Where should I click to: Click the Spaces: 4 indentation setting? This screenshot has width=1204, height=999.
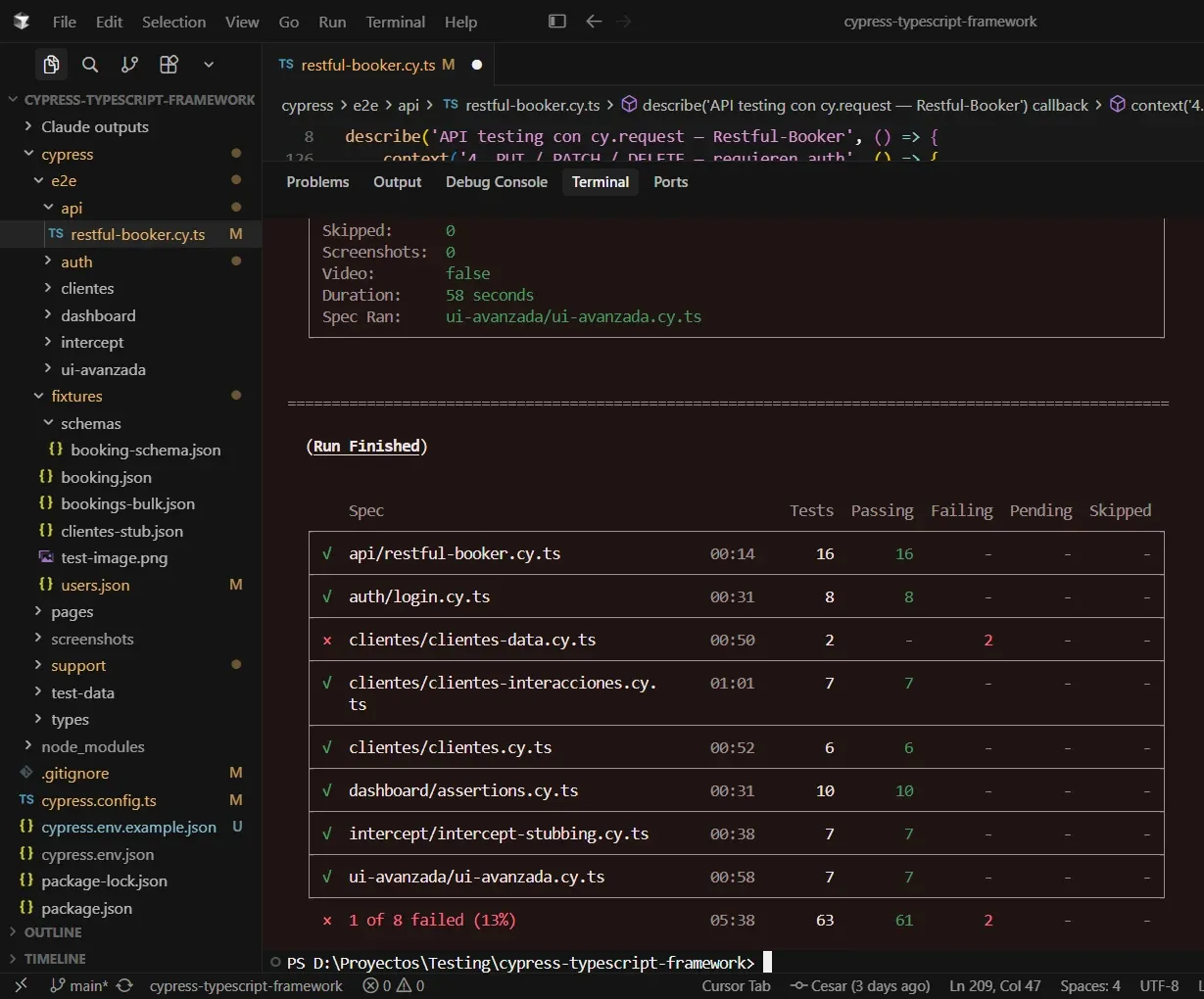point(1090,986)
